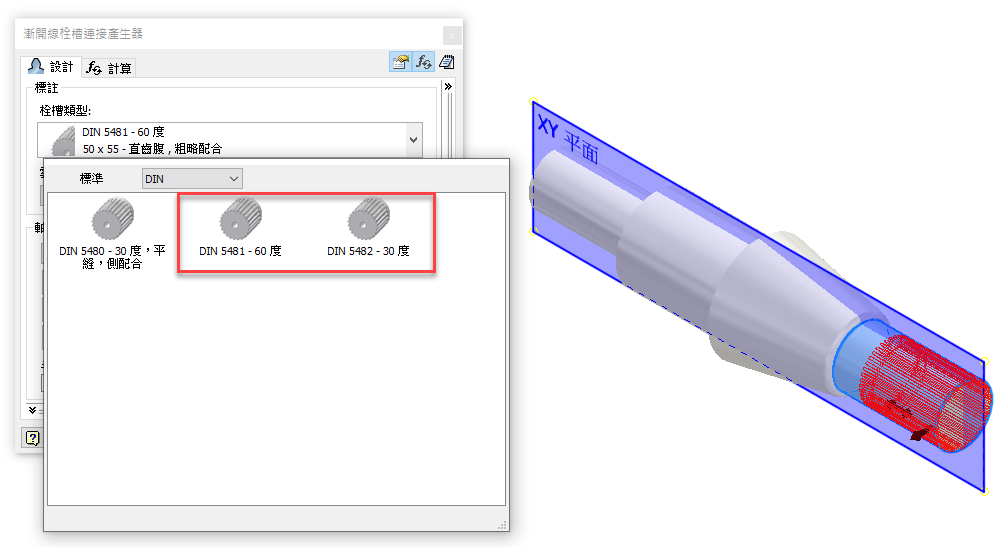Click the File Naming icon in dialog toolbar
The width and height of the screenshot is (1003, 547).
click(x=400, y=62)
